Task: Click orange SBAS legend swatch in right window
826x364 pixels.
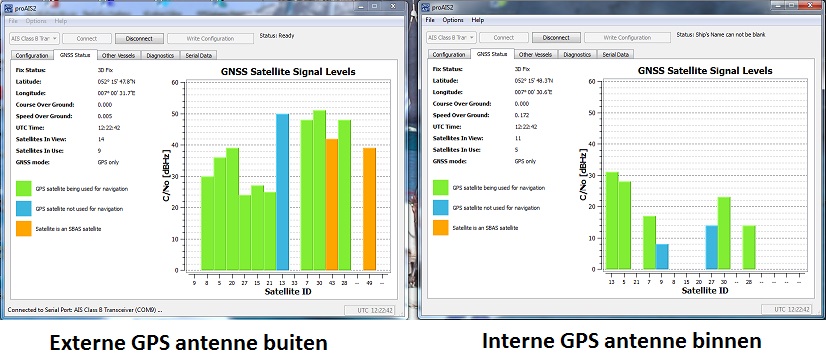Action: click(441, 228)
